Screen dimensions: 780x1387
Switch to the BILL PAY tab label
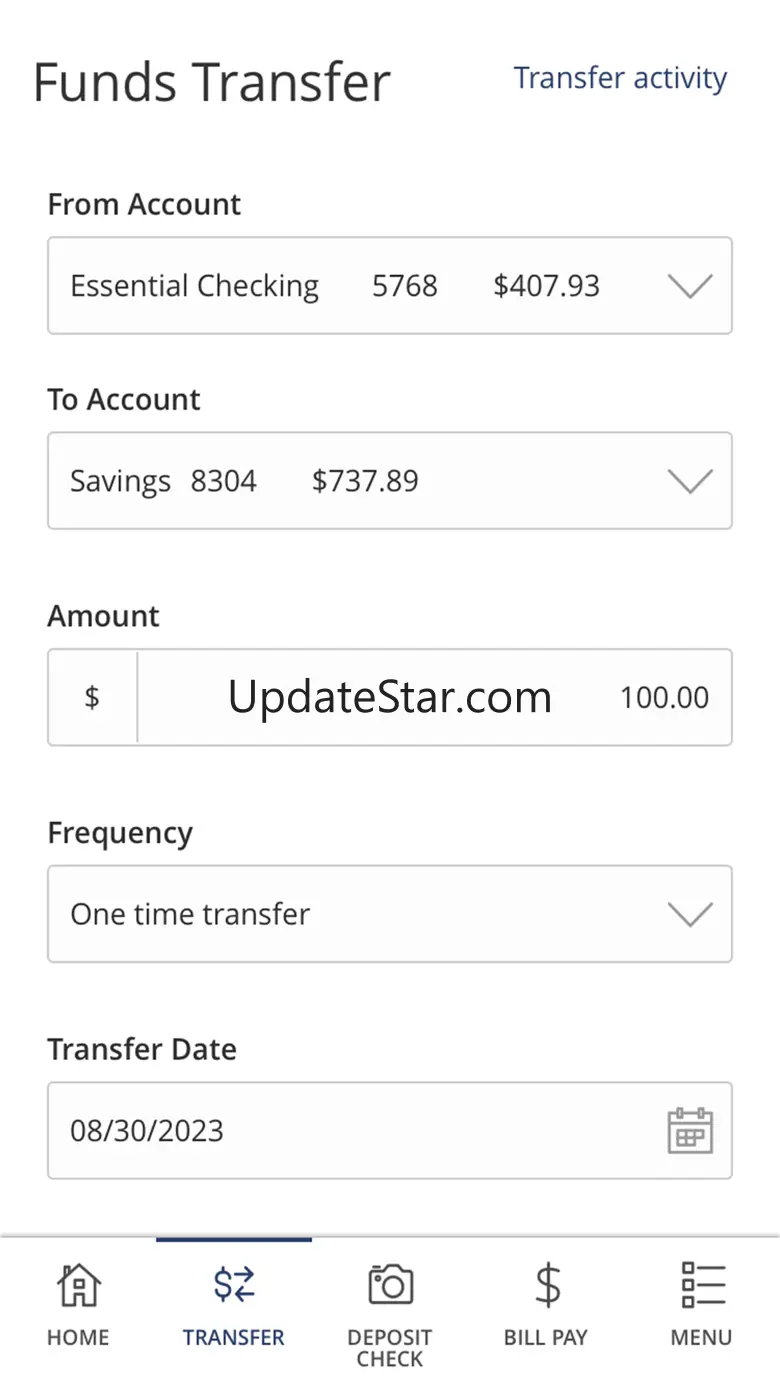546,1338
